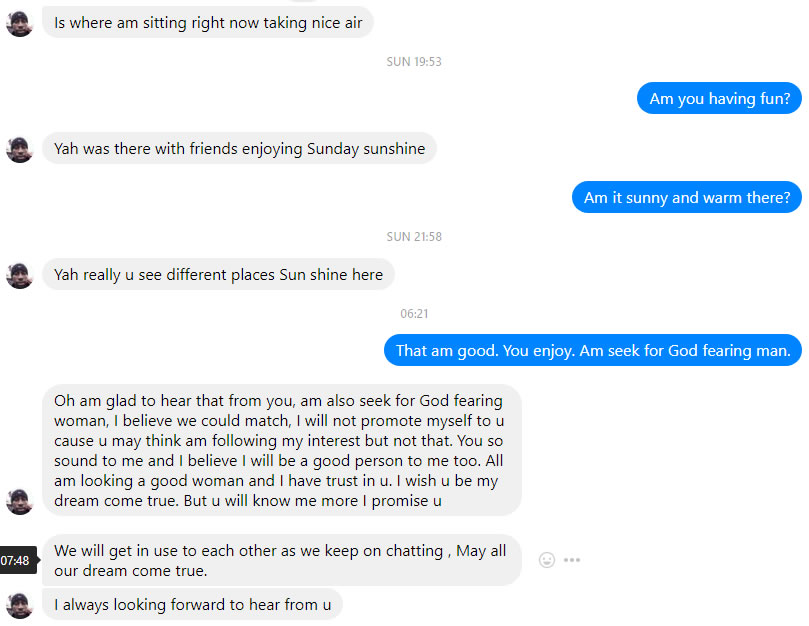Click avatar next to 'Yah was there with friends'

[x=20, y=149]
